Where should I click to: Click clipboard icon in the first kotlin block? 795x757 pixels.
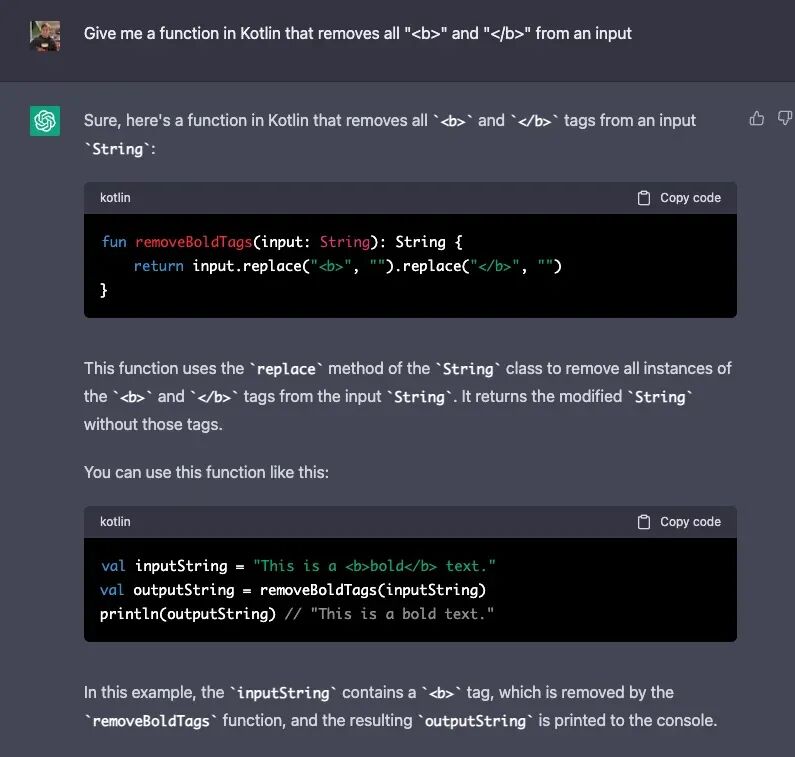pyautogui.click(x=644, y=198)
